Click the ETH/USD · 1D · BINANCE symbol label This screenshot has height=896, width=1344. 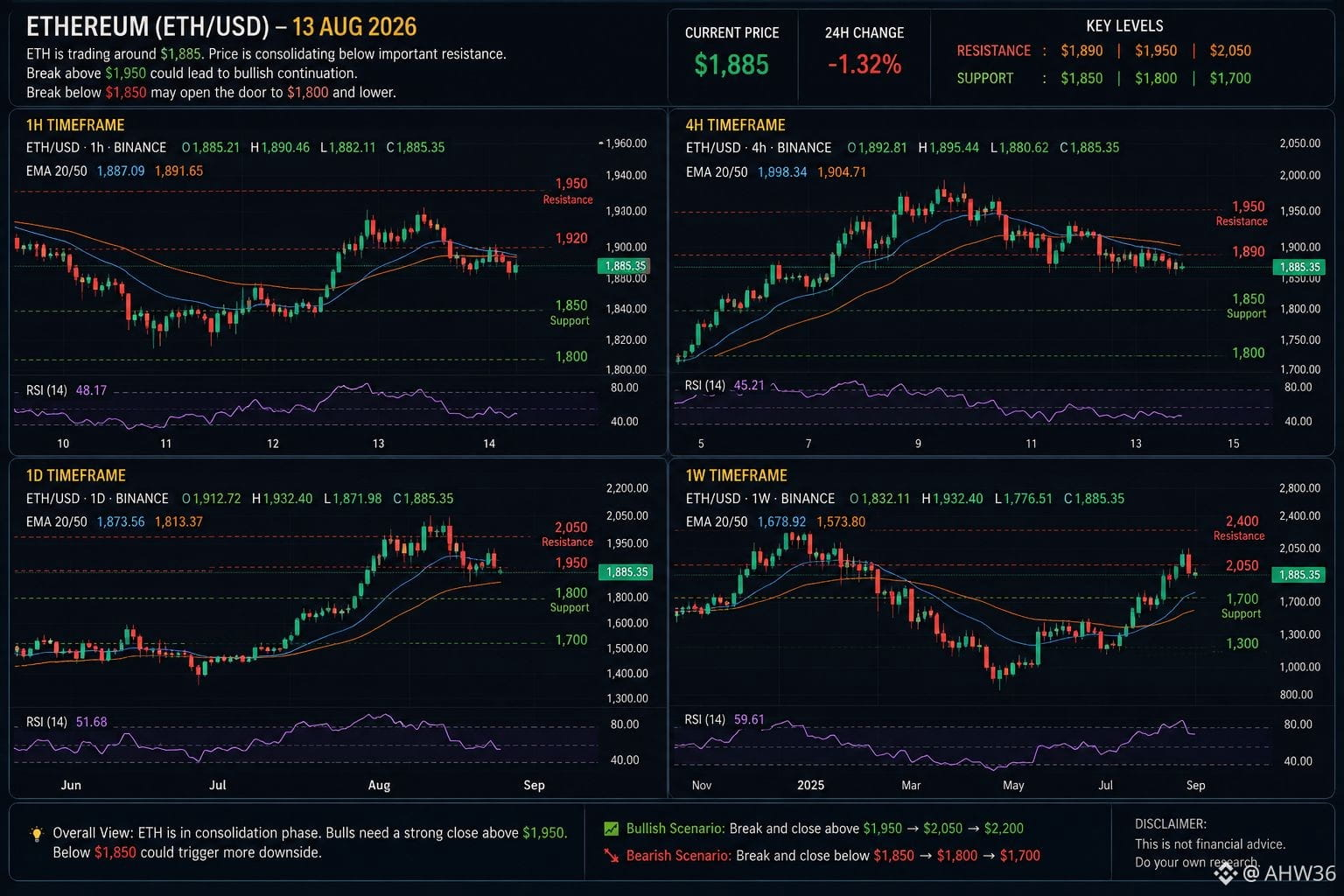[x=97, y=498]
